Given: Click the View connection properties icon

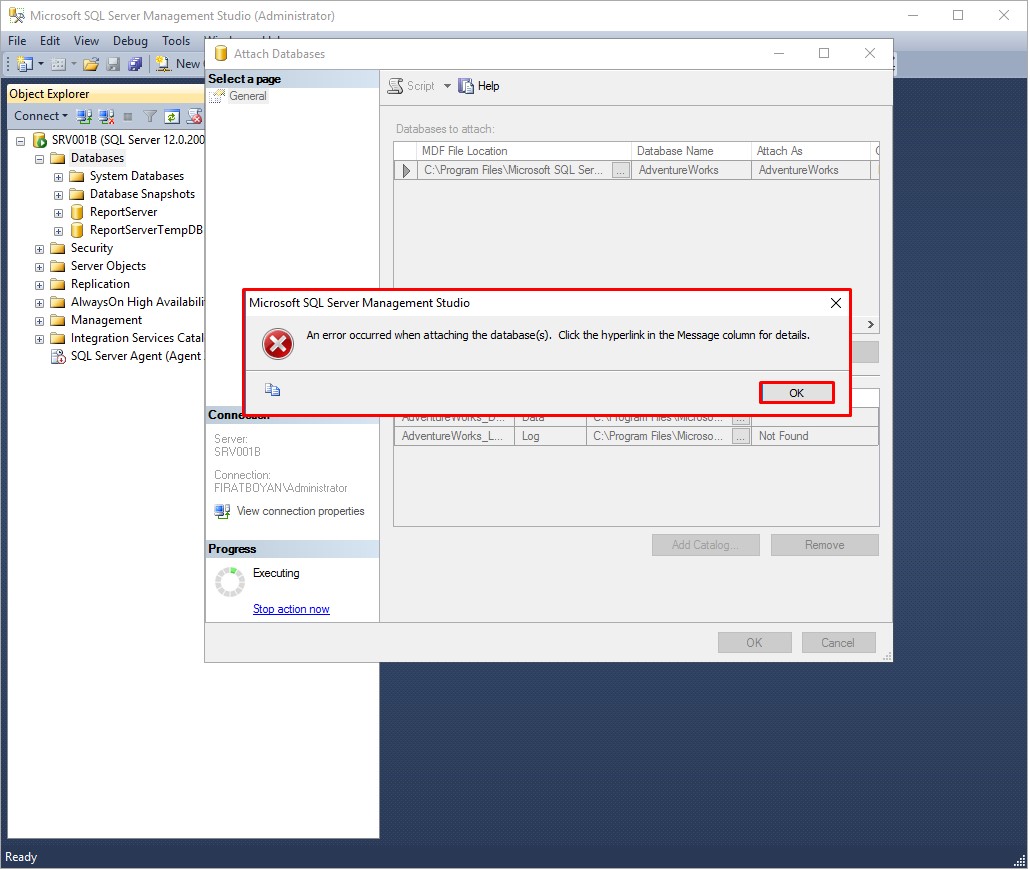Looking at the screenshot, I should pos(222,511).
